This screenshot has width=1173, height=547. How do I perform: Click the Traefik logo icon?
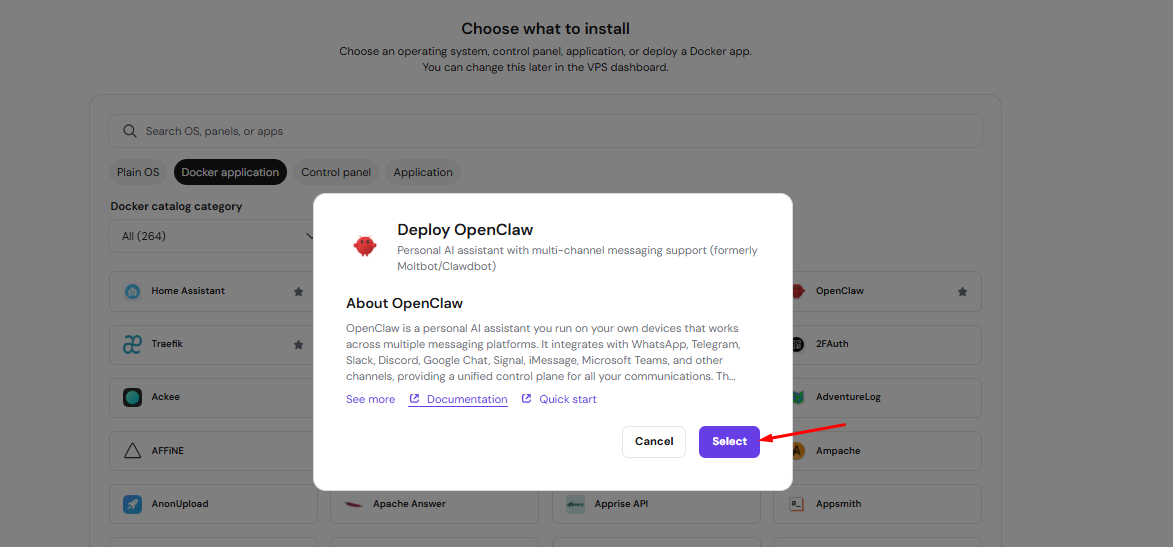click(x=132, y=344)
